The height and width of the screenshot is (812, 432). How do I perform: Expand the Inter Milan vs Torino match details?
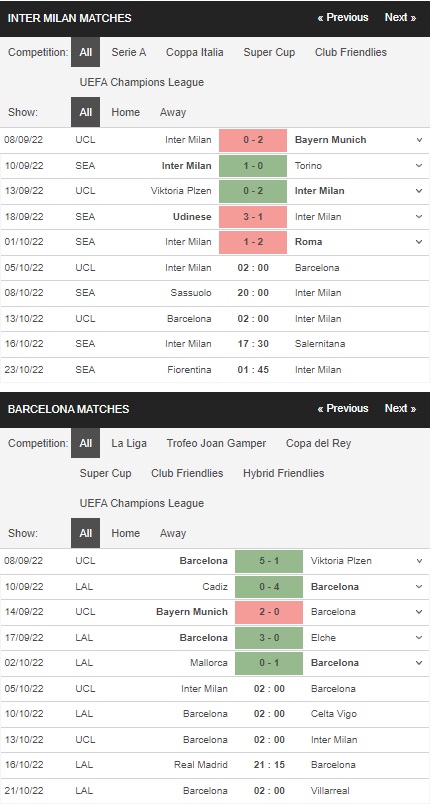[x=419, y=166]
